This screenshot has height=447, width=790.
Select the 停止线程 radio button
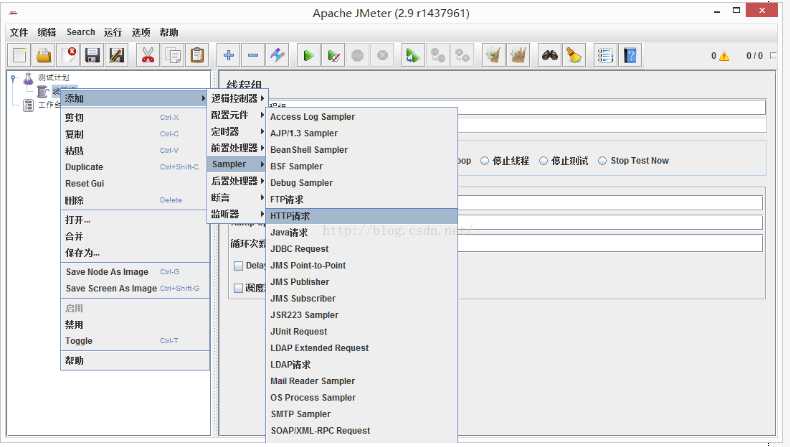pos(484,161)
